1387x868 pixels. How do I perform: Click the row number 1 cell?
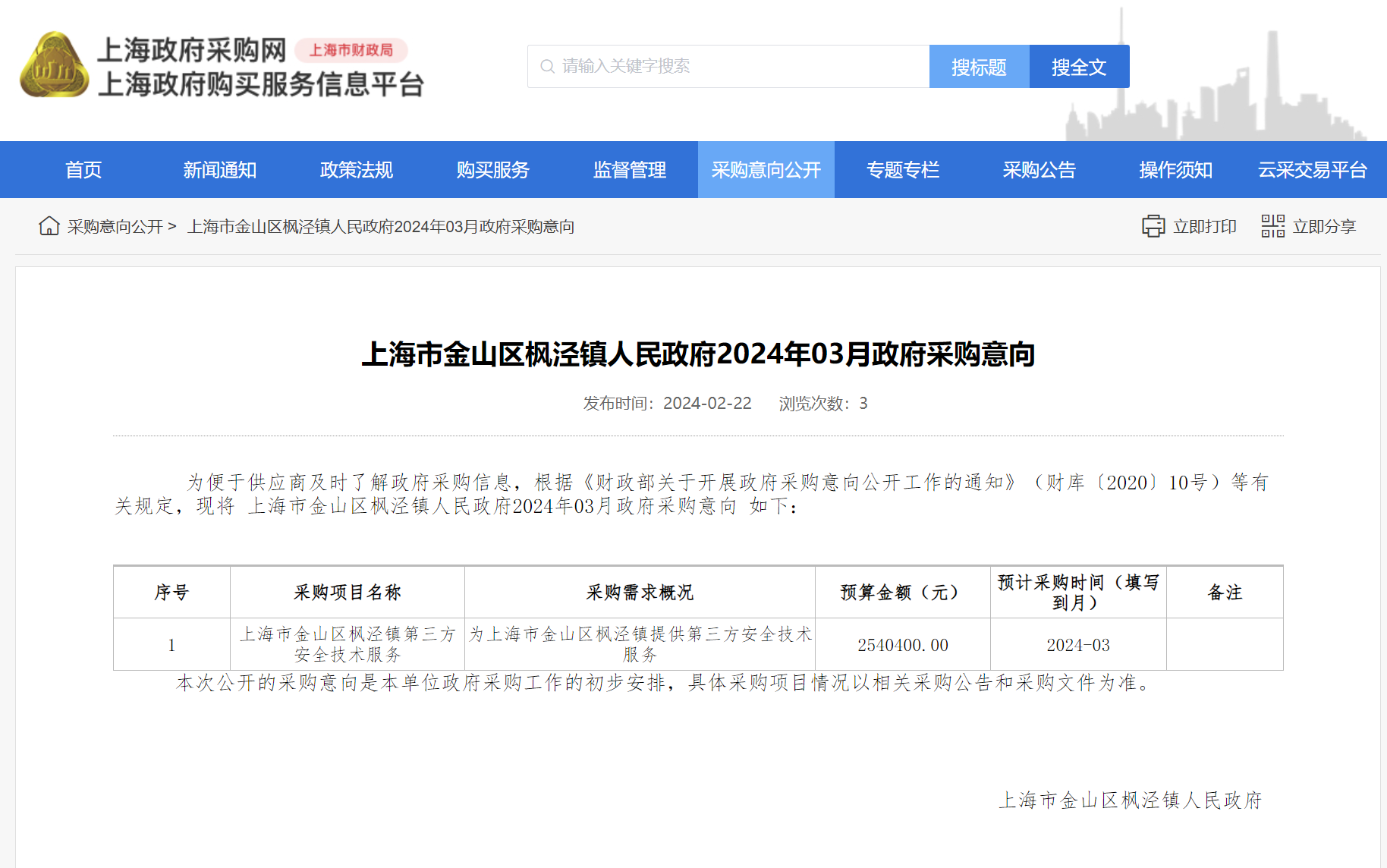tap(171, 645)
